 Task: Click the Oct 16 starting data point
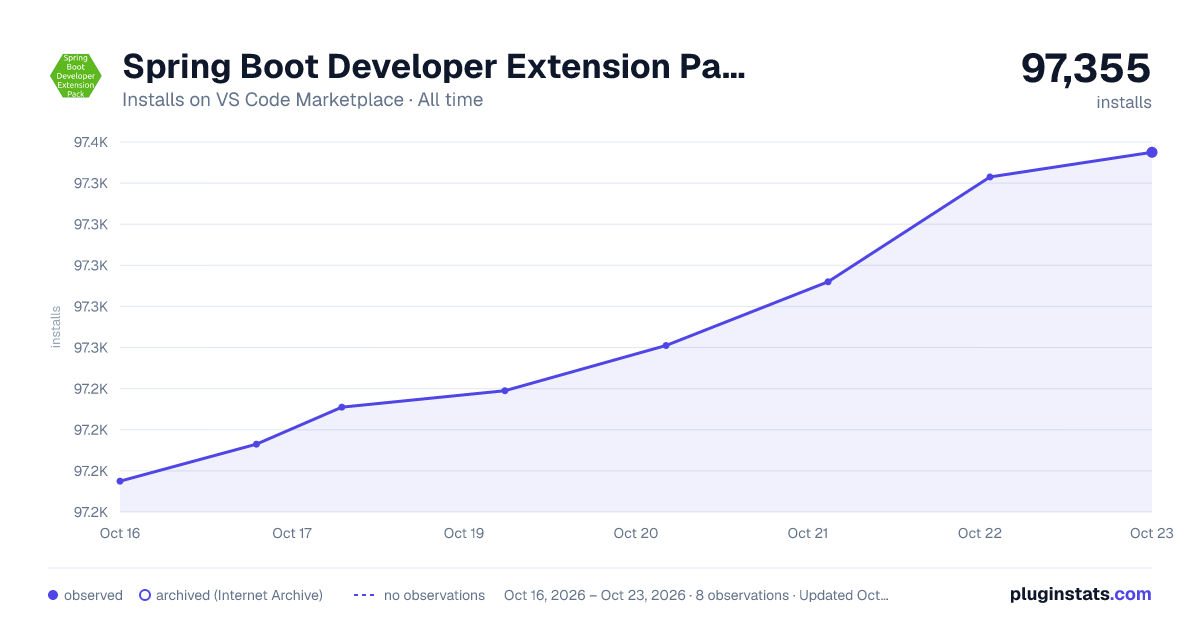120,481
